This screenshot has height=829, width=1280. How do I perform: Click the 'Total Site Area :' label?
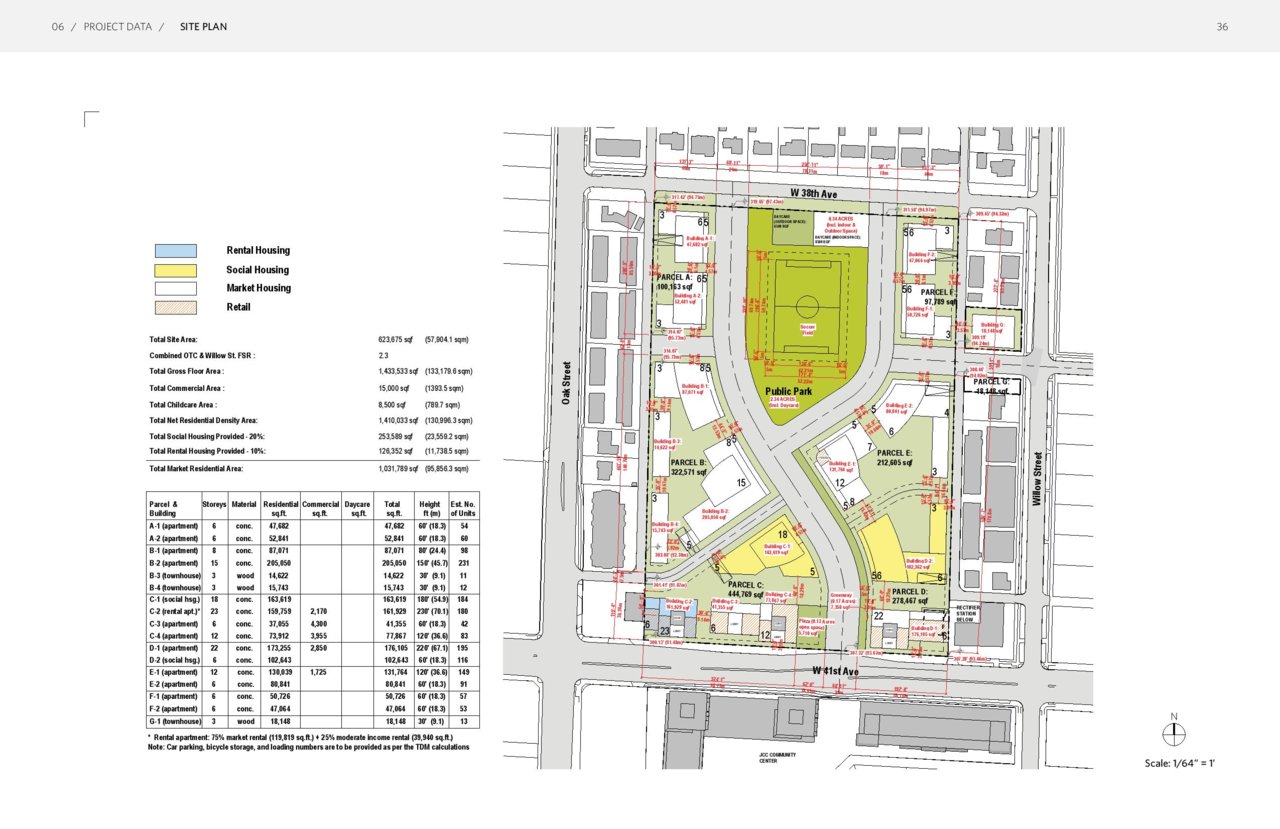click(x=173, y=340)
